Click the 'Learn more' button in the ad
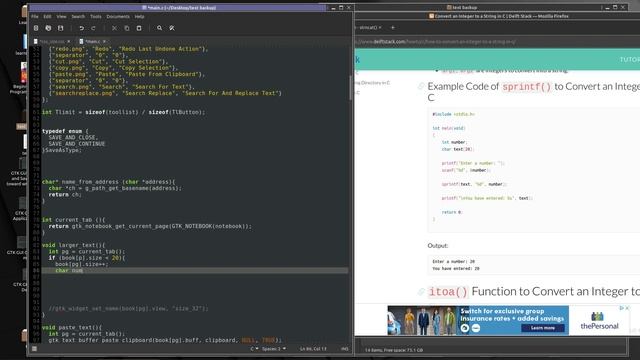The width and height of the screenshot is (640, 360). (542, 328)
